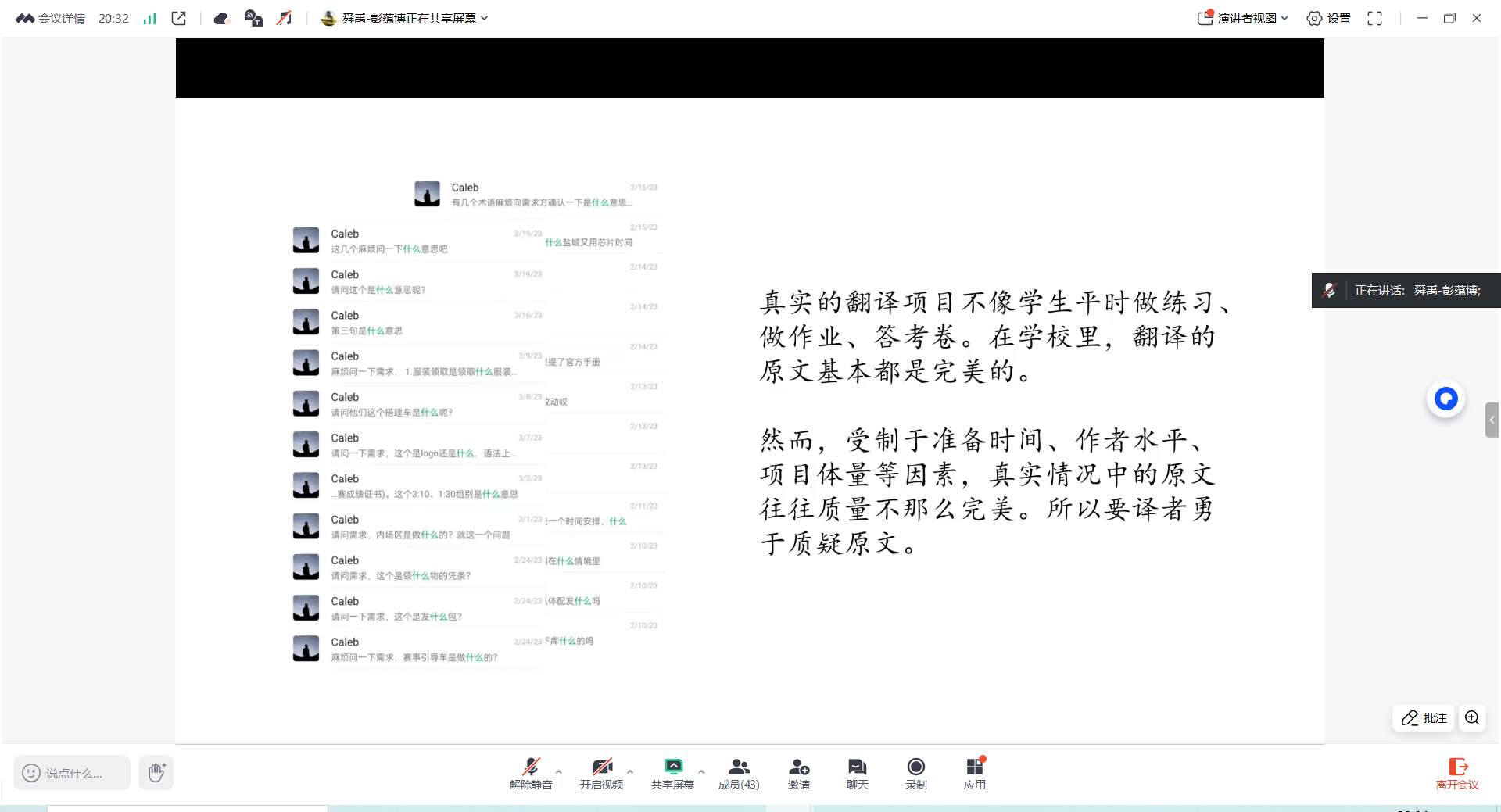The height and width of the screenshot is (812, 1501).
Task: Open the 共享屏幕 share screen option
Action: [x=672, y=772]
